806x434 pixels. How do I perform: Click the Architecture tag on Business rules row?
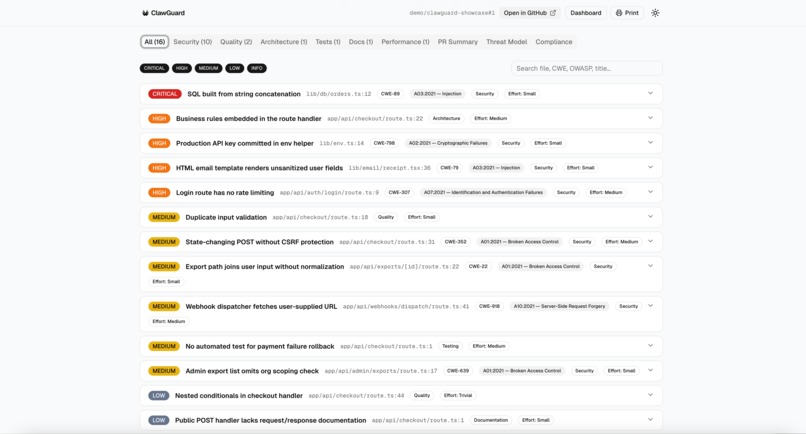(x=446, y=118)
